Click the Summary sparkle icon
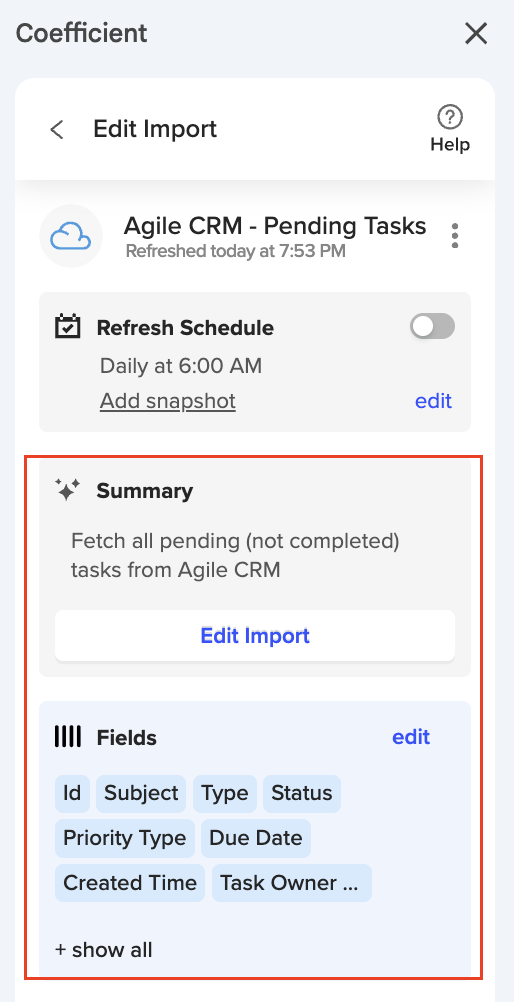The width and height of the screenshot is (514, 1002). [x=67, y=490]
